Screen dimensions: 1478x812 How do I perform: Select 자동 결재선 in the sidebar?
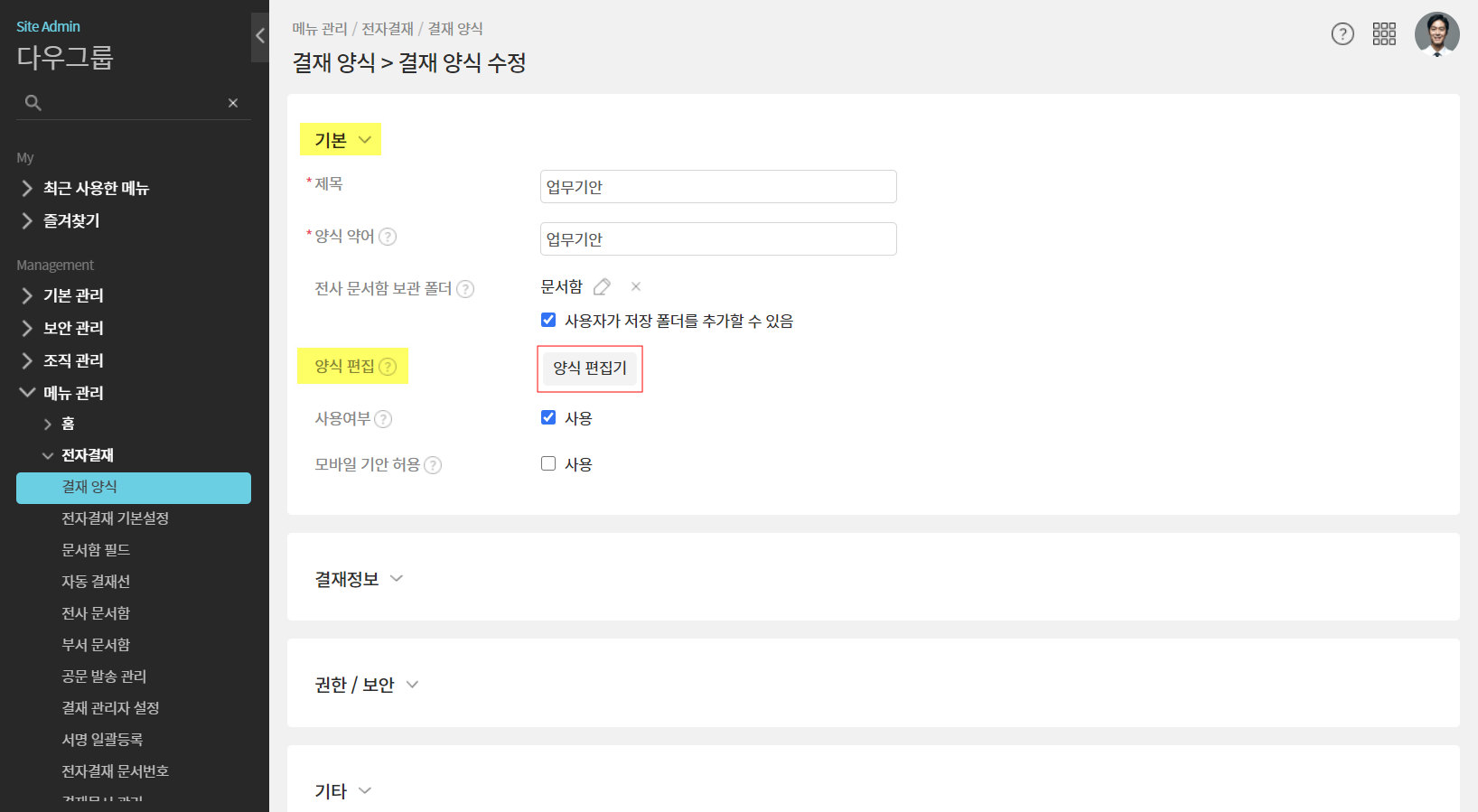(x=96, y=582)
